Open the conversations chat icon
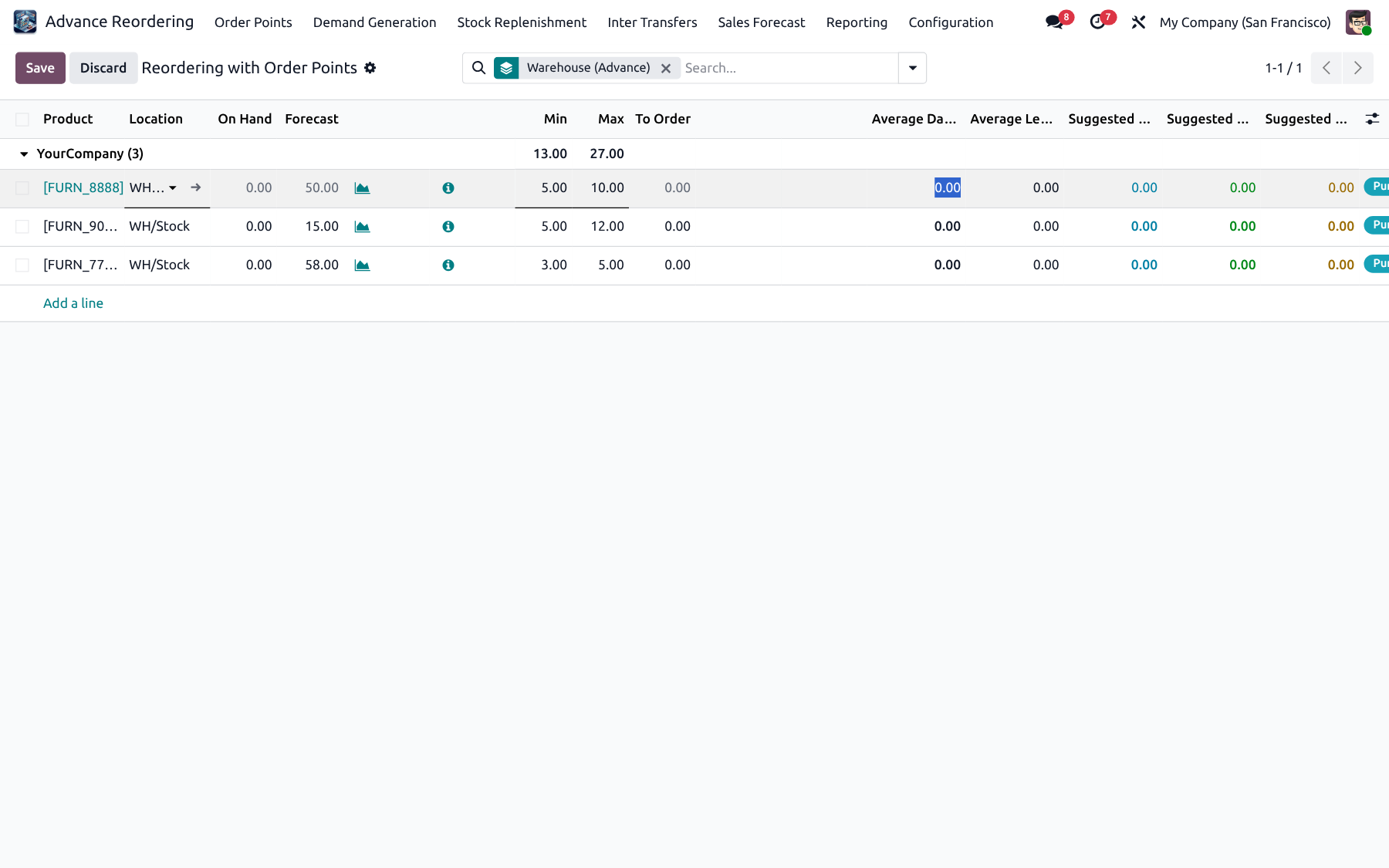The width and height of the screenshot is (1389, 868). click(1054, 22)
